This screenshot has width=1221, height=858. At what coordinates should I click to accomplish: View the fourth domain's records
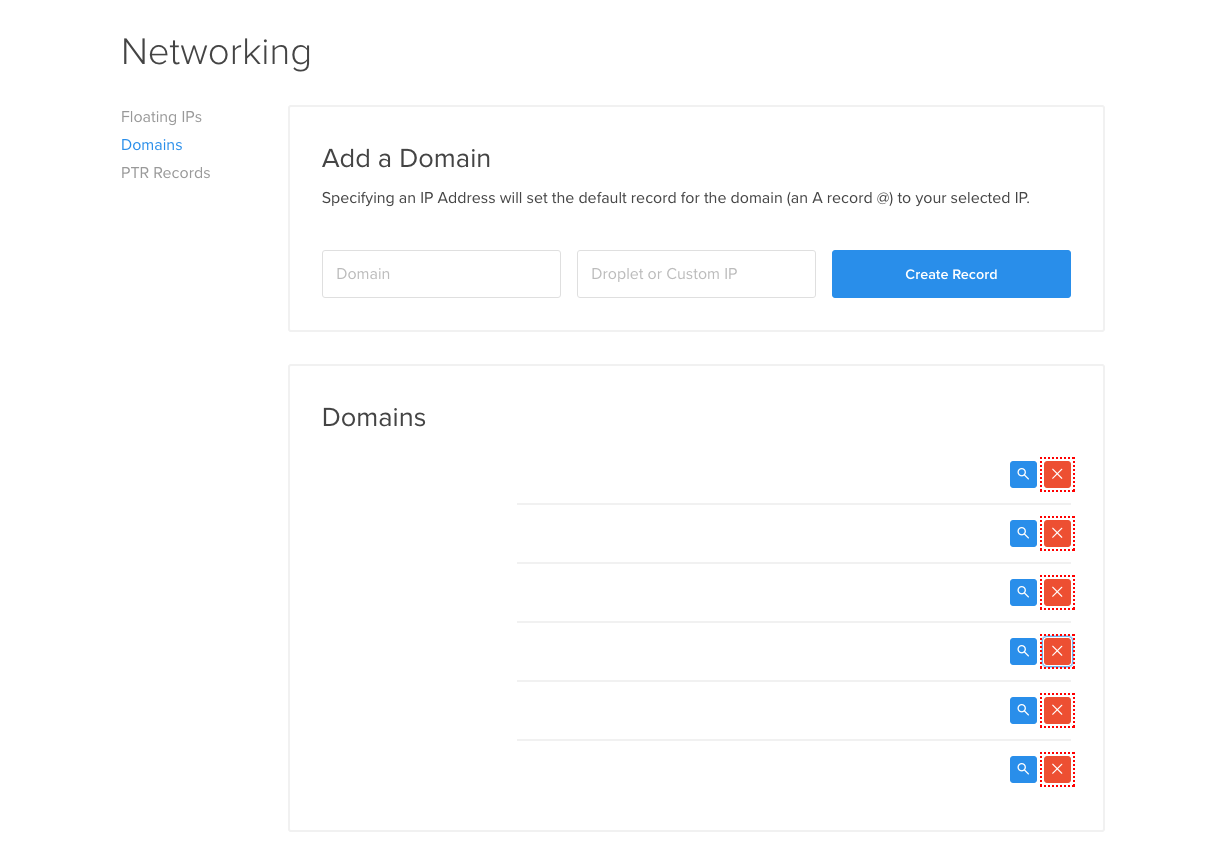pos(1023,651)
